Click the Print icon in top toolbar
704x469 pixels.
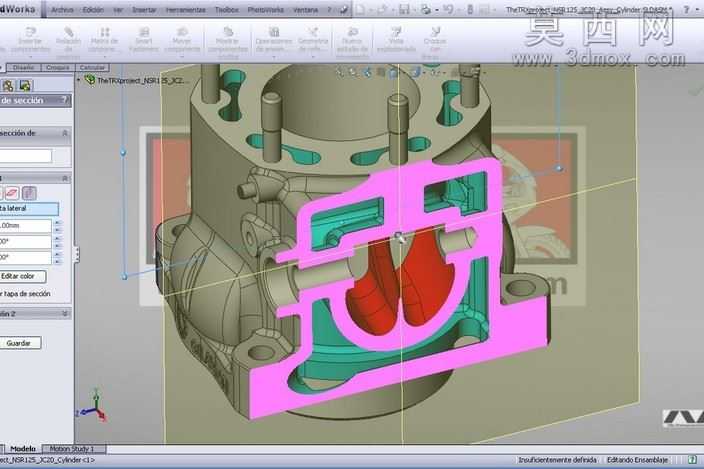tap(426, 9)
